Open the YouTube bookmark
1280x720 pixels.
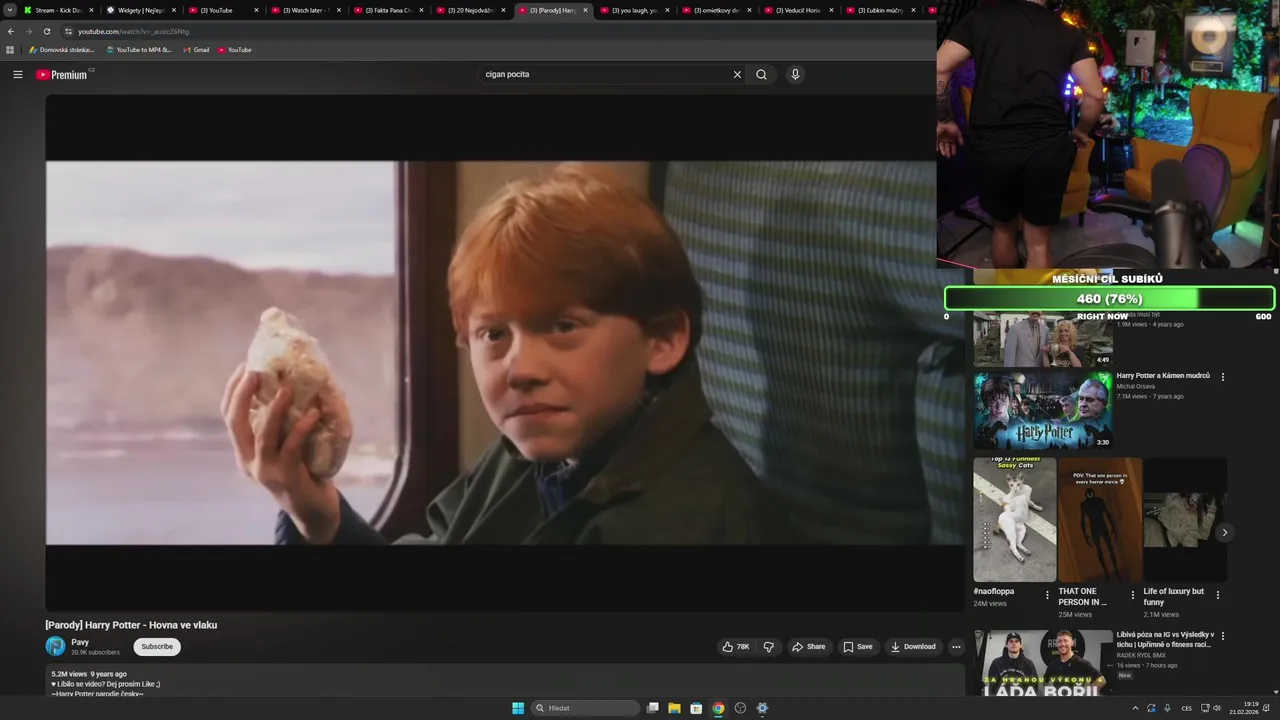[235, 50]
